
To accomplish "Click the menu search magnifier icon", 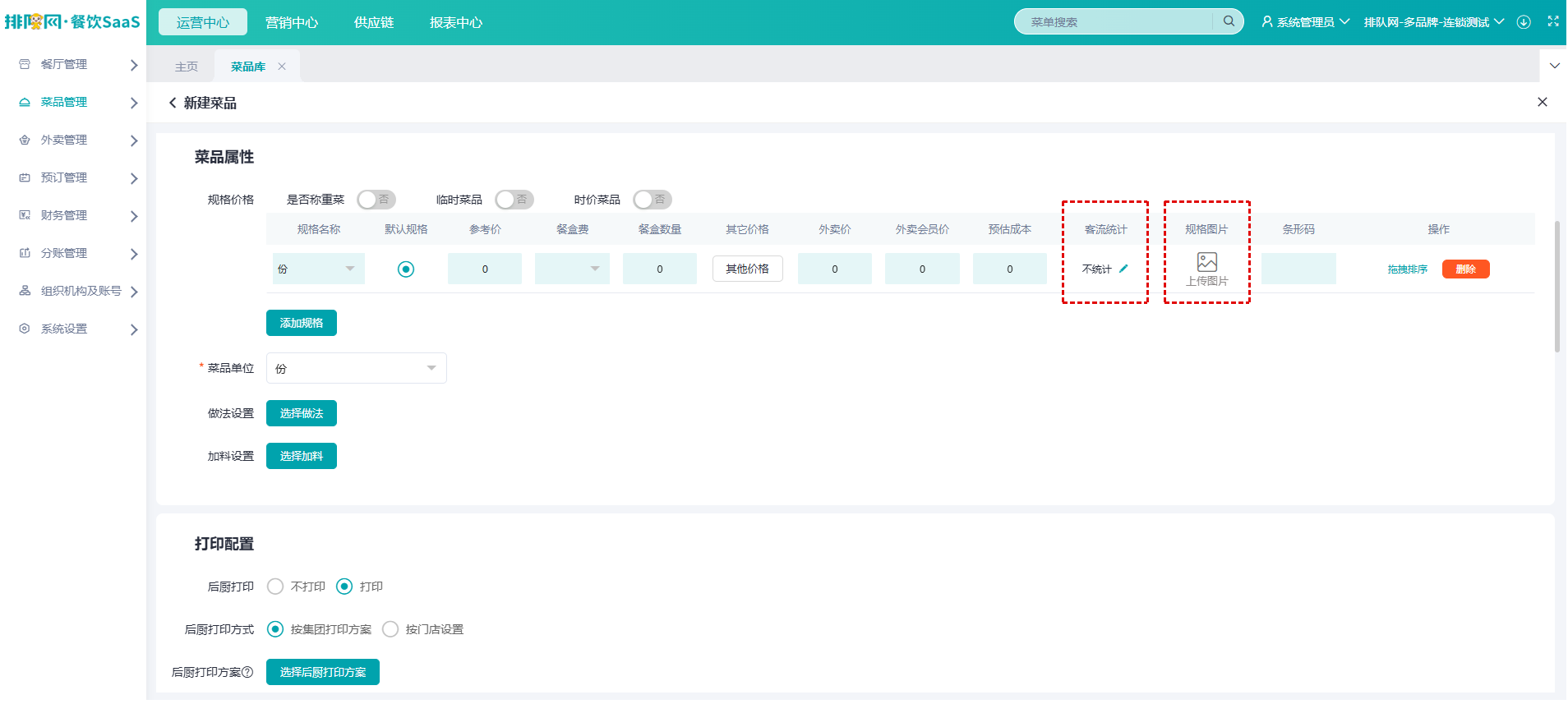I will pos(1229,21).
